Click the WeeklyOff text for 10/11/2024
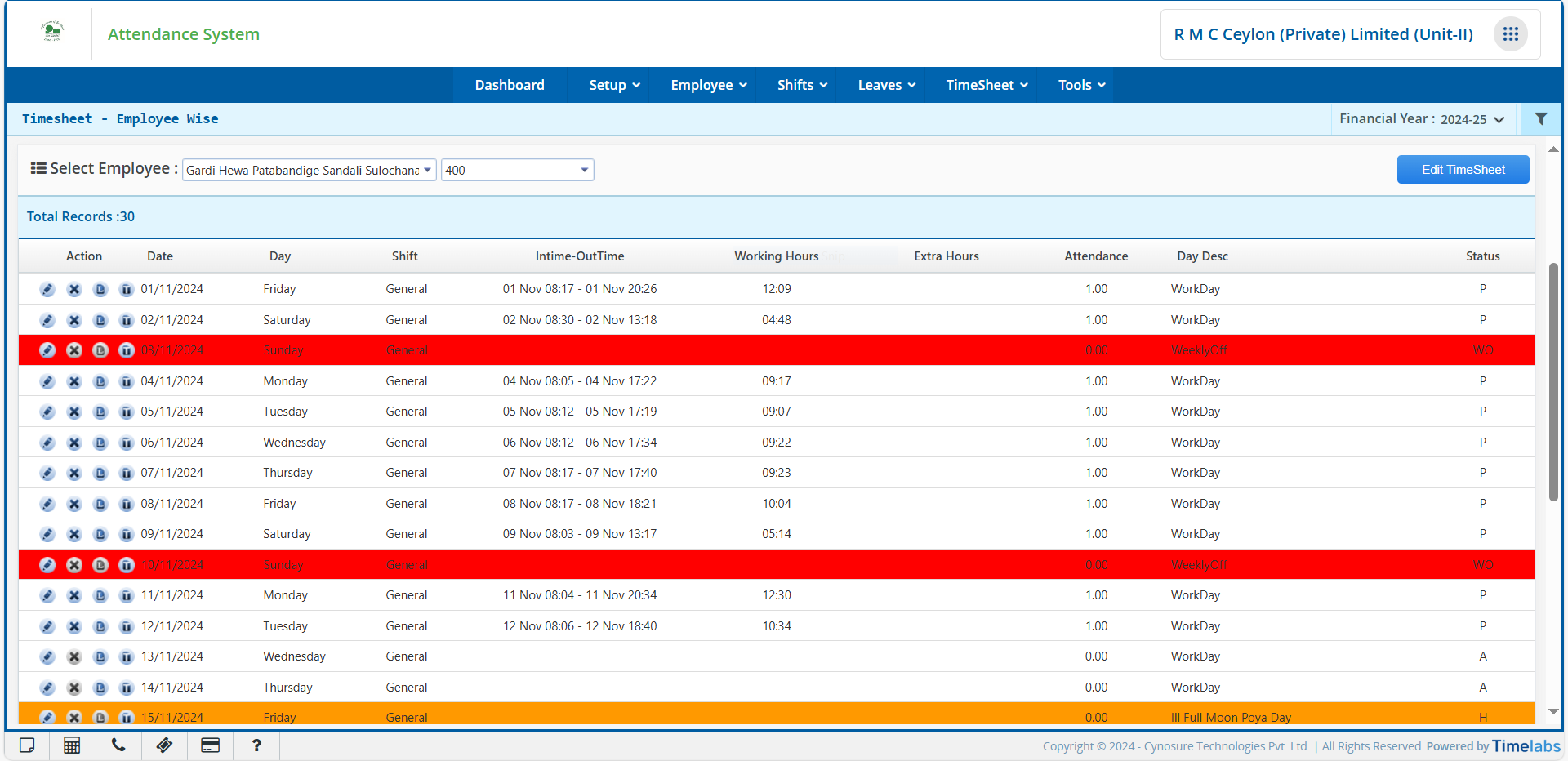 1199,565
